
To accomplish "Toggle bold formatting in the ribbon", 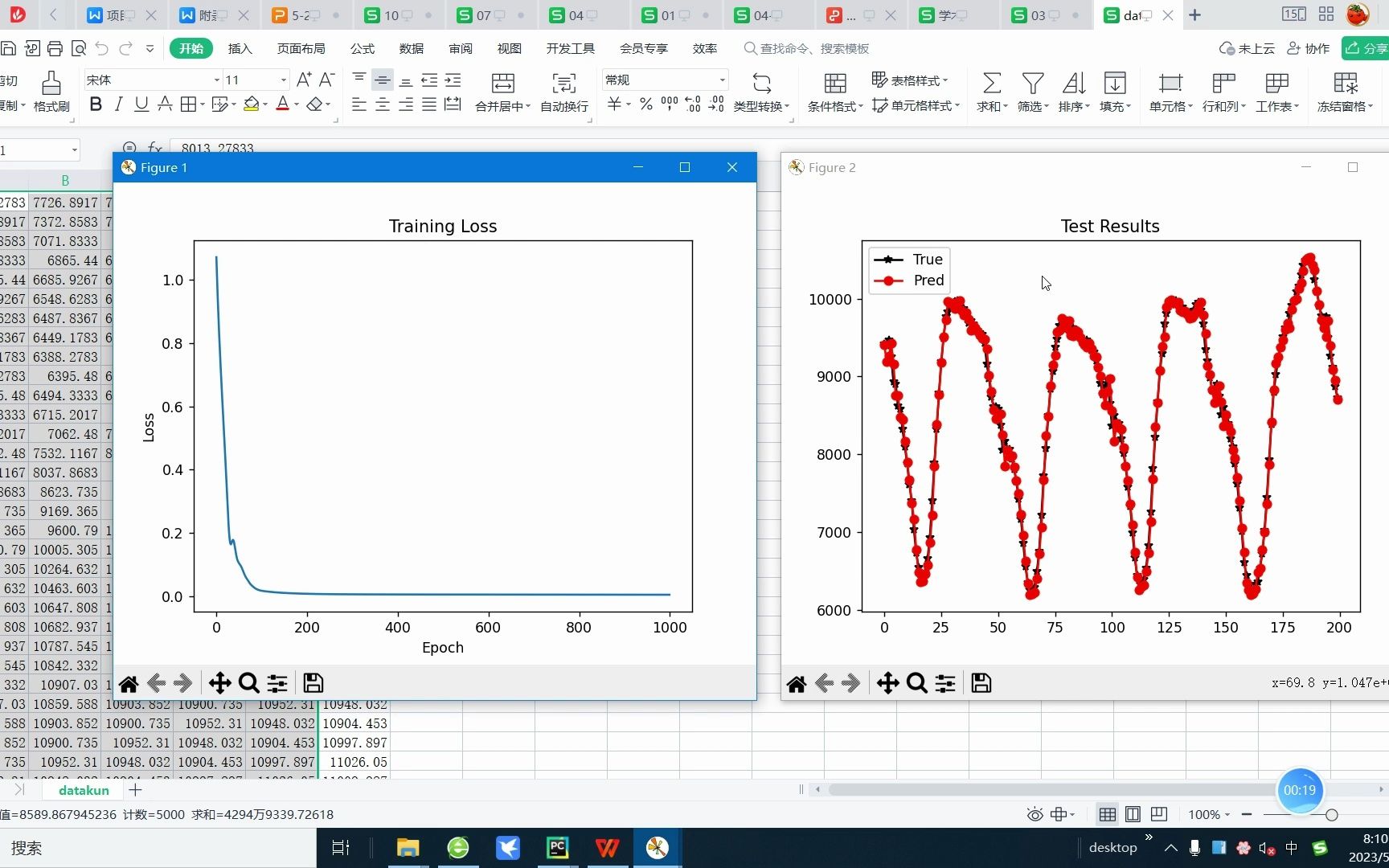I will 96,104.
